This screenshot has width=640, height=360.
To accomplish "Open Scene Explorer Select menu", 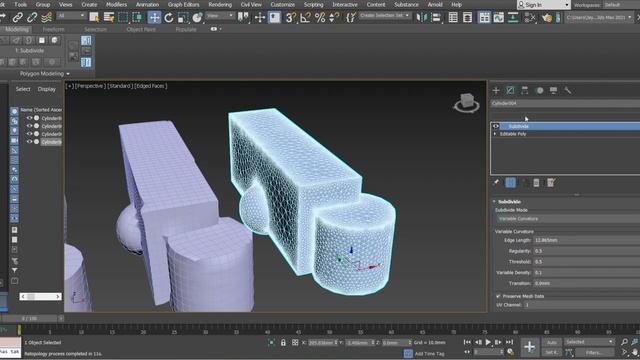I will pyautogui.click(x=23, y=89).
